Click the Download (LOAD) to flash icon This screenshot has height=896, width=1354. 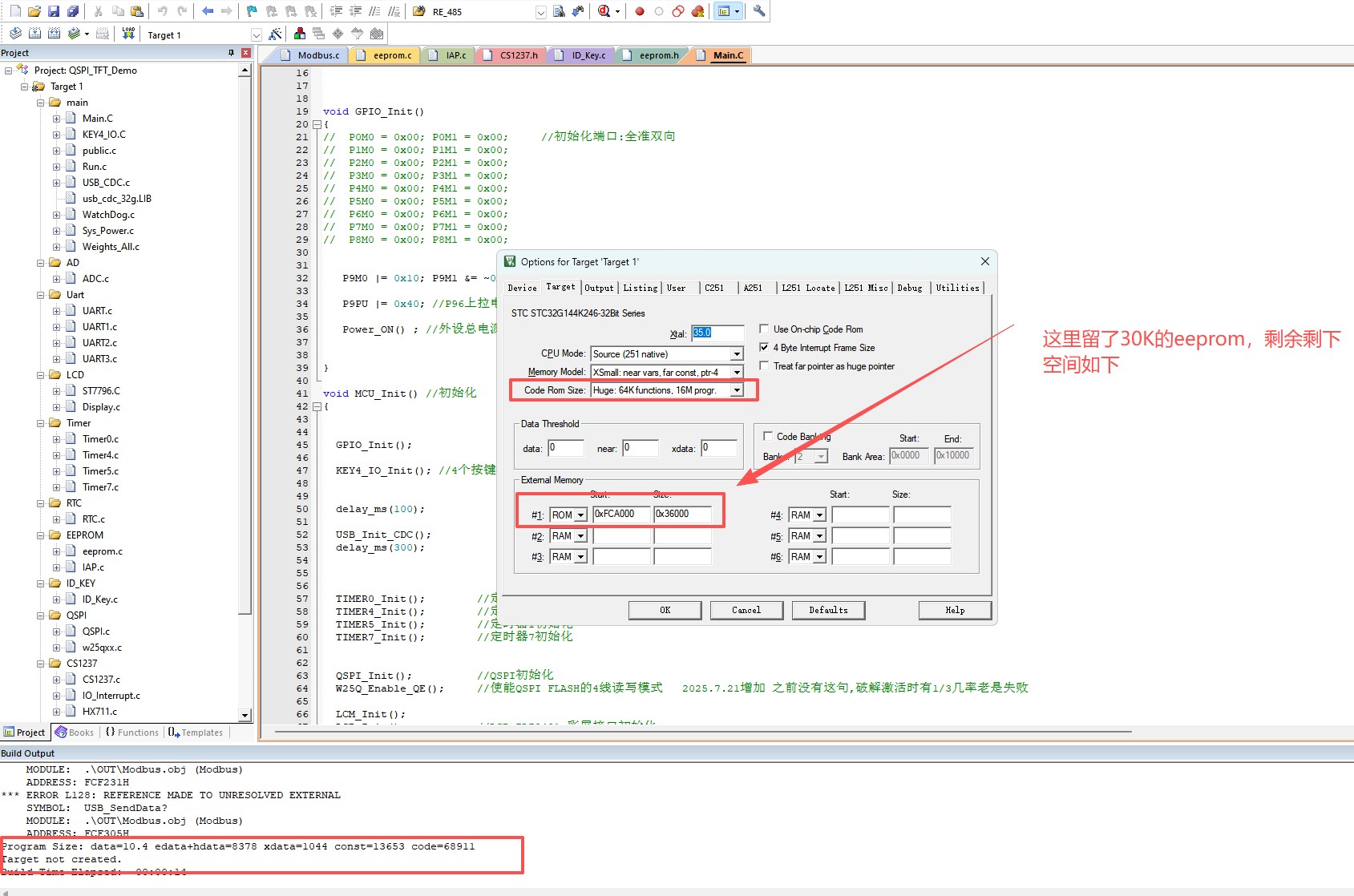[129, 34]
